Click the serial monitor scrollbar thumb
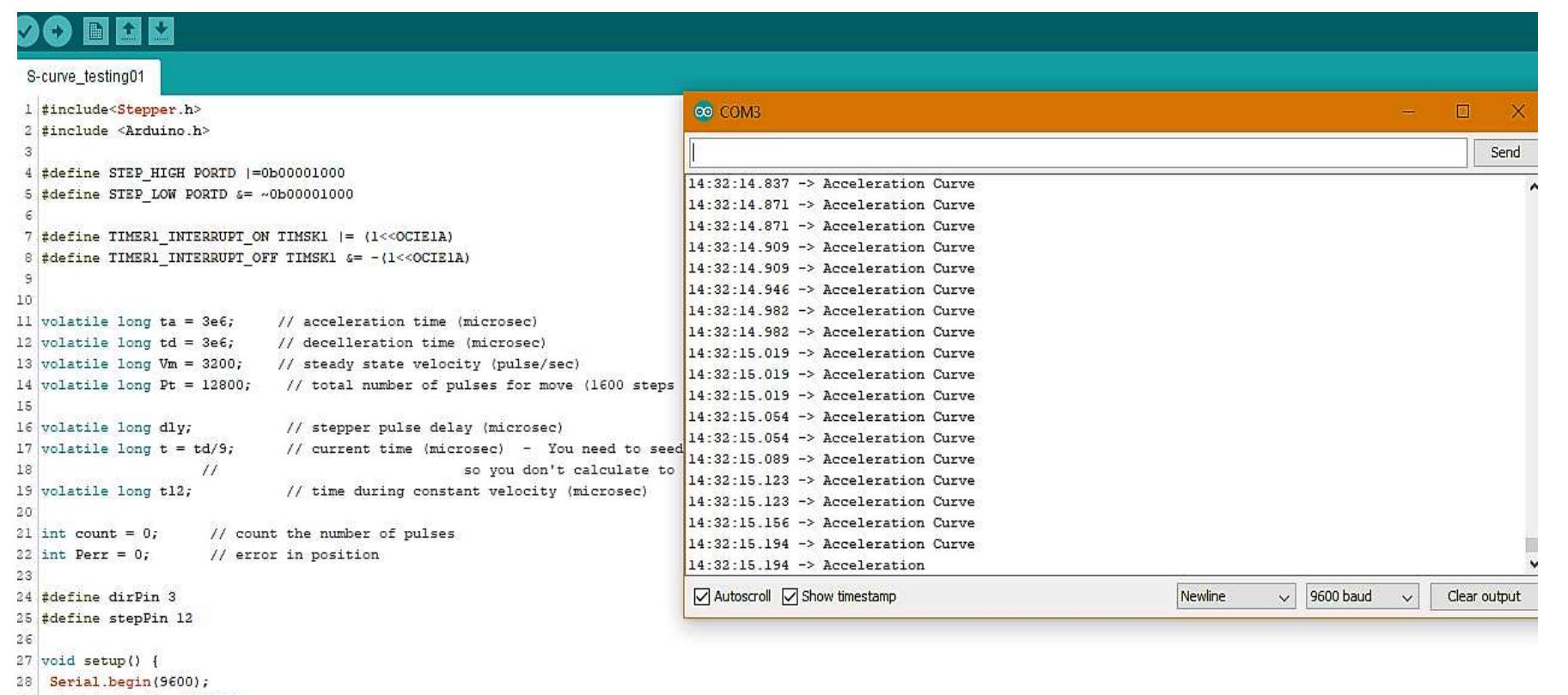This screenshot has height=695, width=1568. click(1531, 545)
